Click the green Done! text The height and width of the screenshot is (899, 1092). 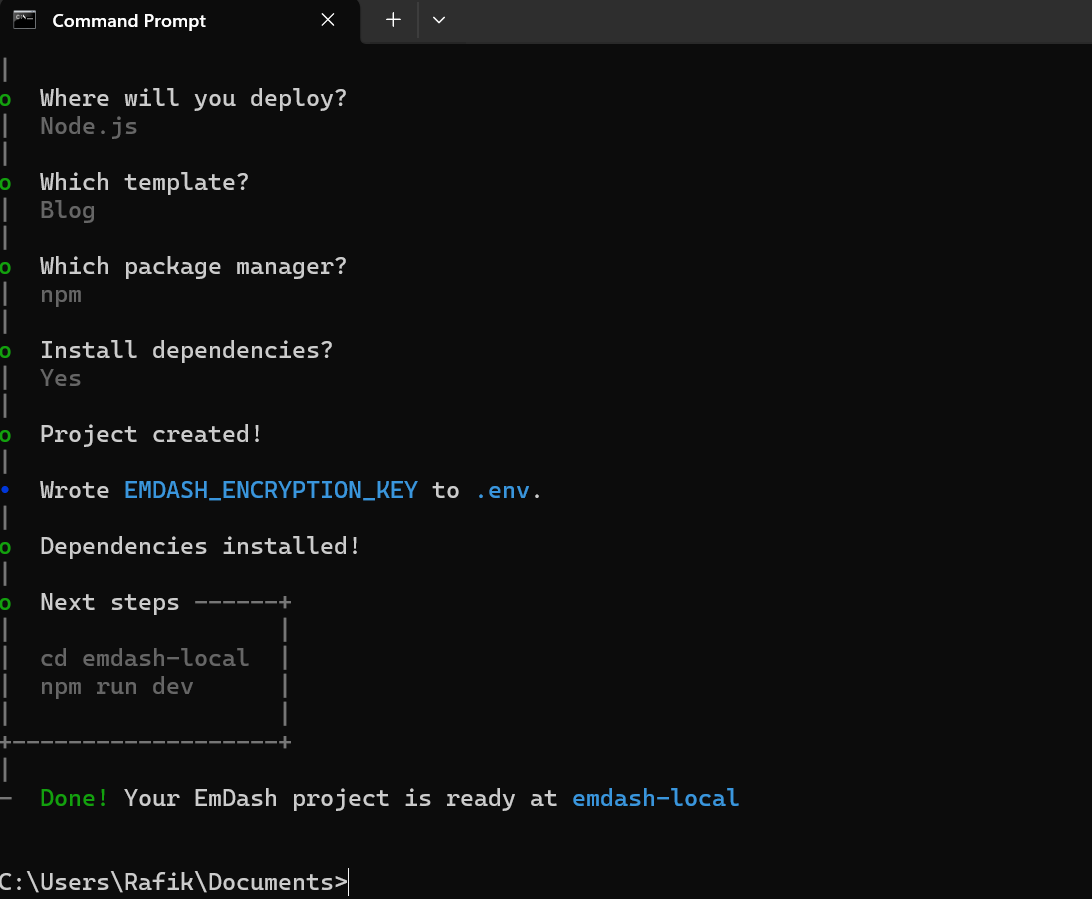[74, 798]
